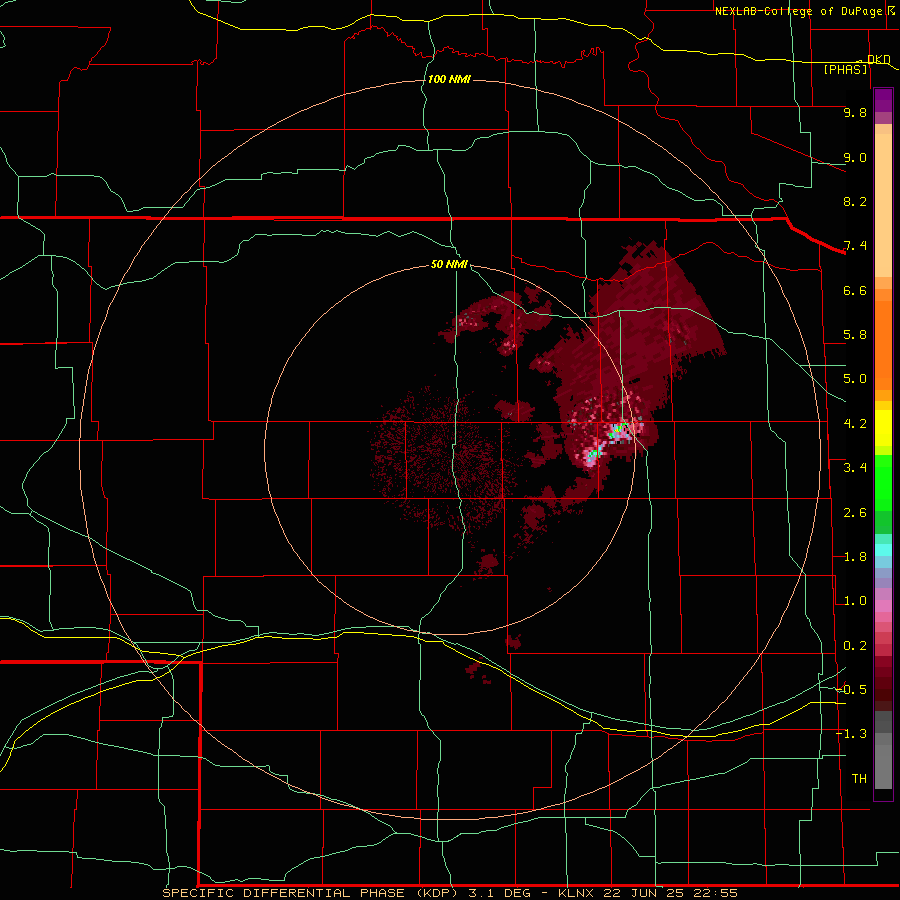Pick the light peach band of the color scale

883,205
